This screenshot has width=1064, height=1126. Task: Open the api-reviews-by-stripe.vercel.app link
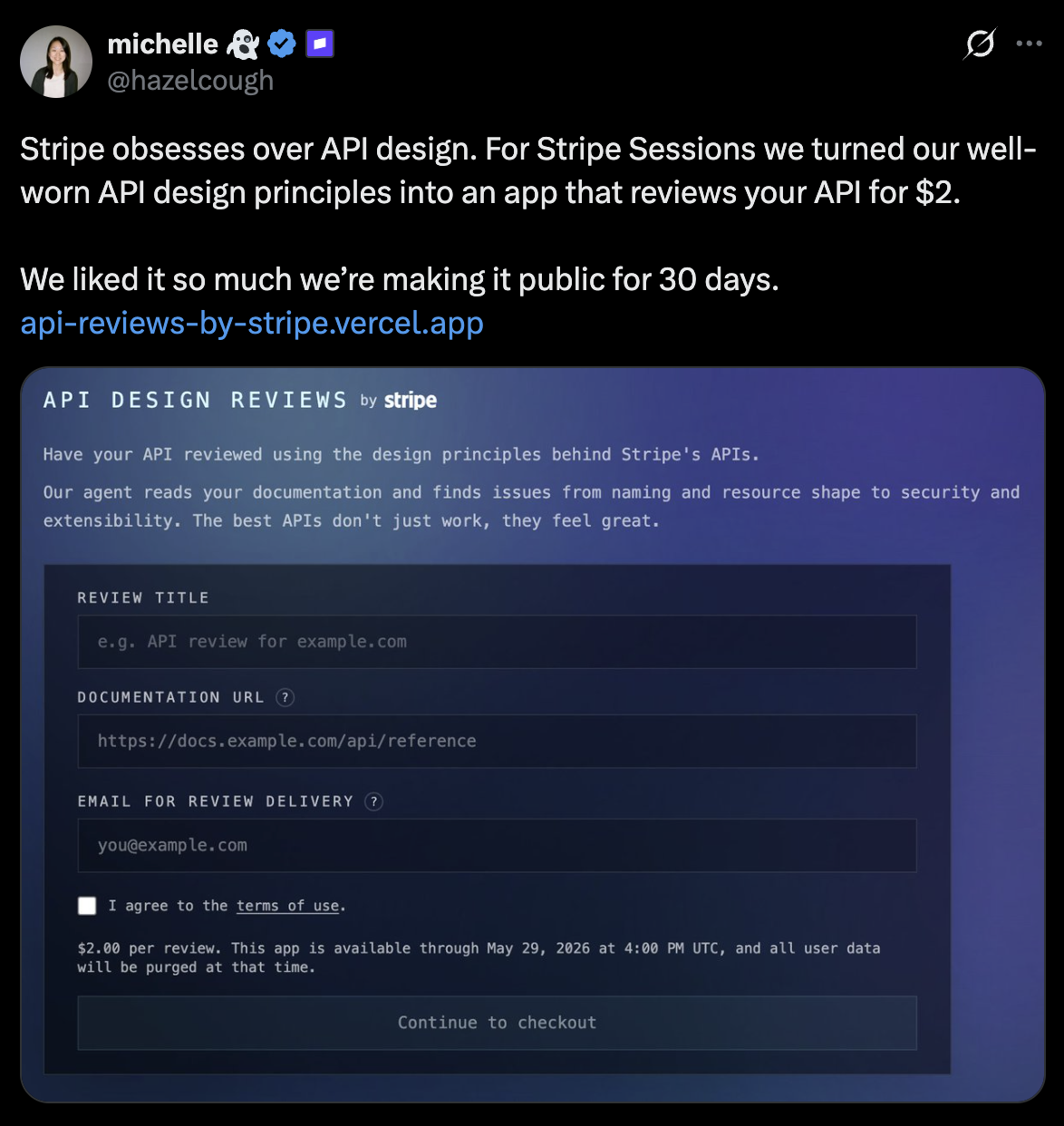252,323
